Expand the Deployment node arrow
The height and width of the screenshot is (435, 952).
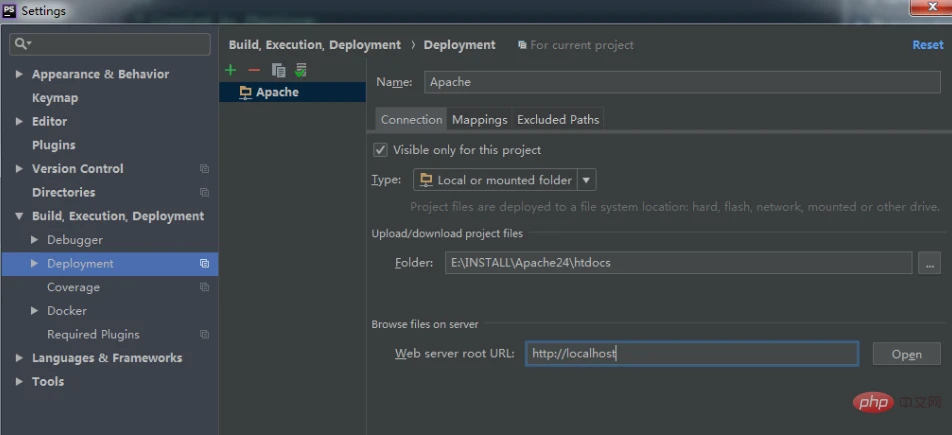tap(35, 264)
